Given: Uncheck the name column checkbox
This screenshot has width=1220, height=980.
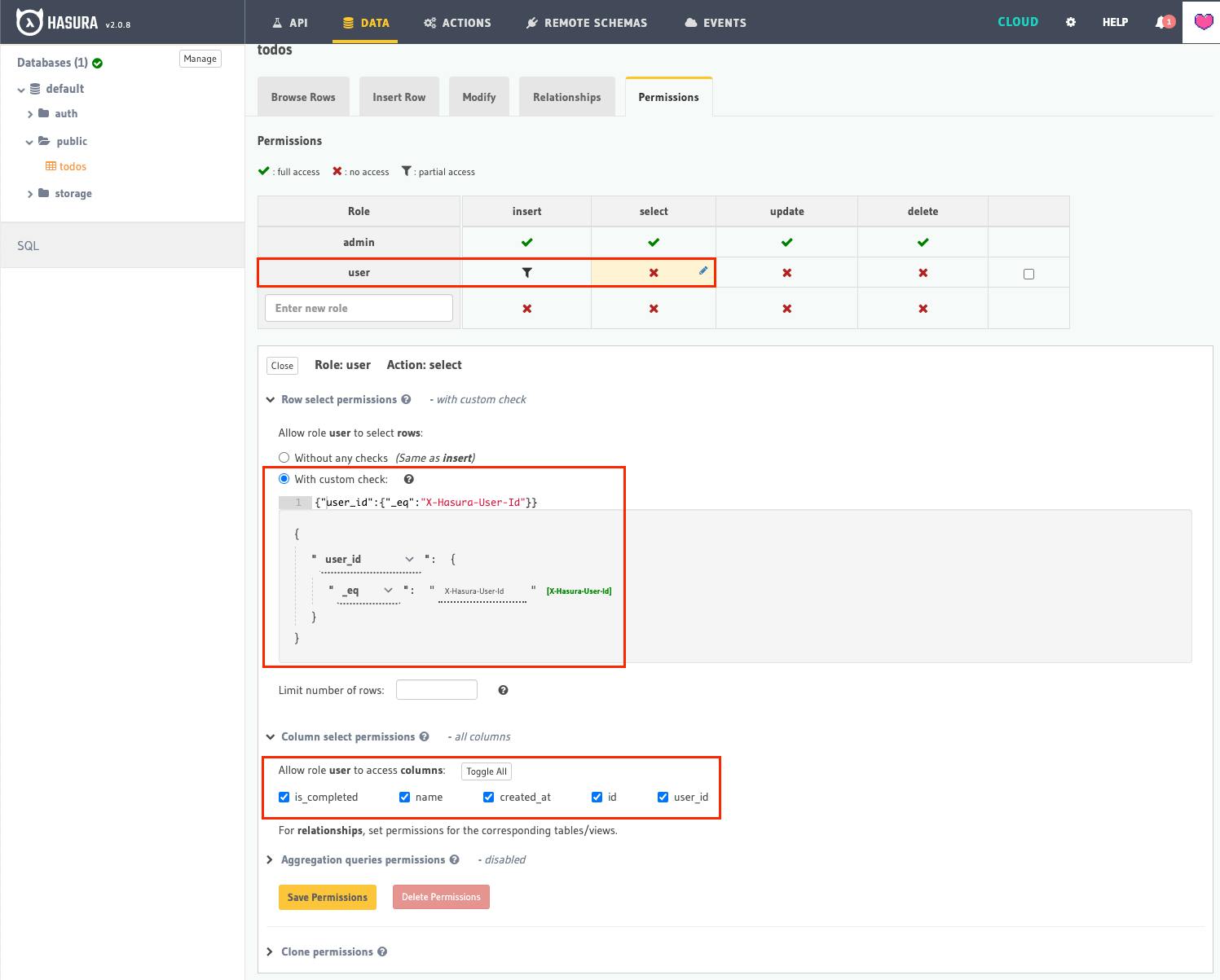Looking at the screenshot, I should pos(404,797).
